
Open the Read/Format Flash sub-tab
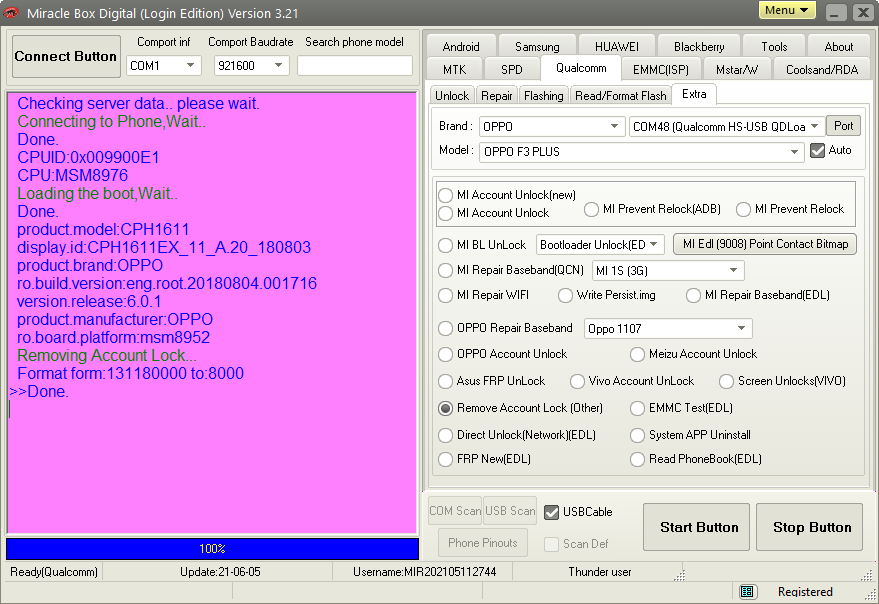621,96
